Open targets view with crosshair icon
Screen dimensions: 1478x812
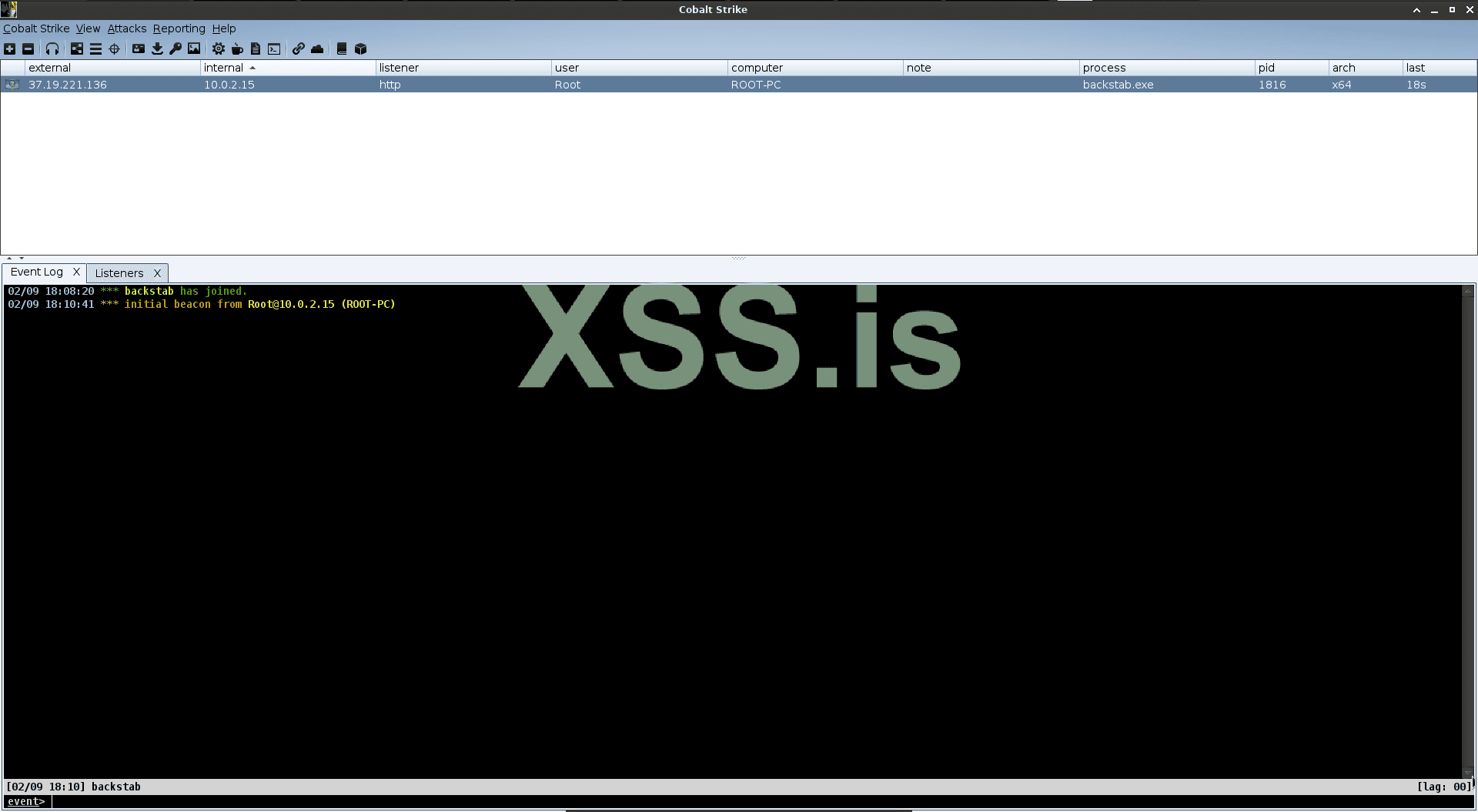(x=115, y=48)
